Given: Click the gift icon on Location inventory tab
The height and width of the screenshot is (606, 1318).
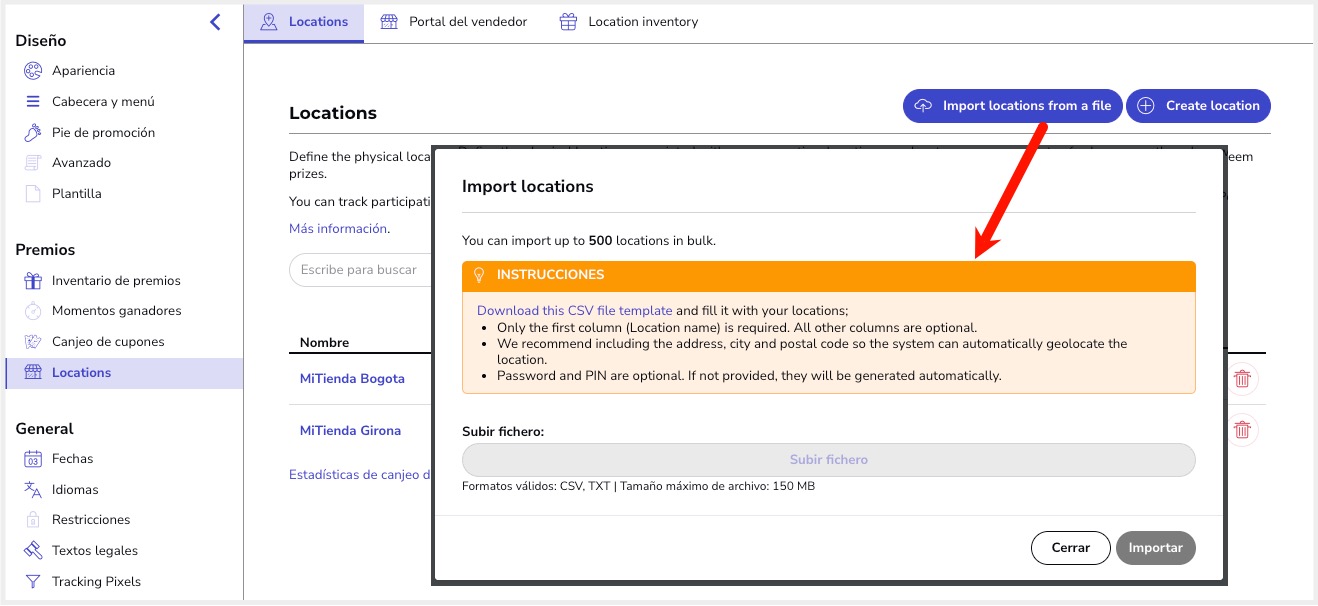Looking at the screenshot, I should (568, 22).
